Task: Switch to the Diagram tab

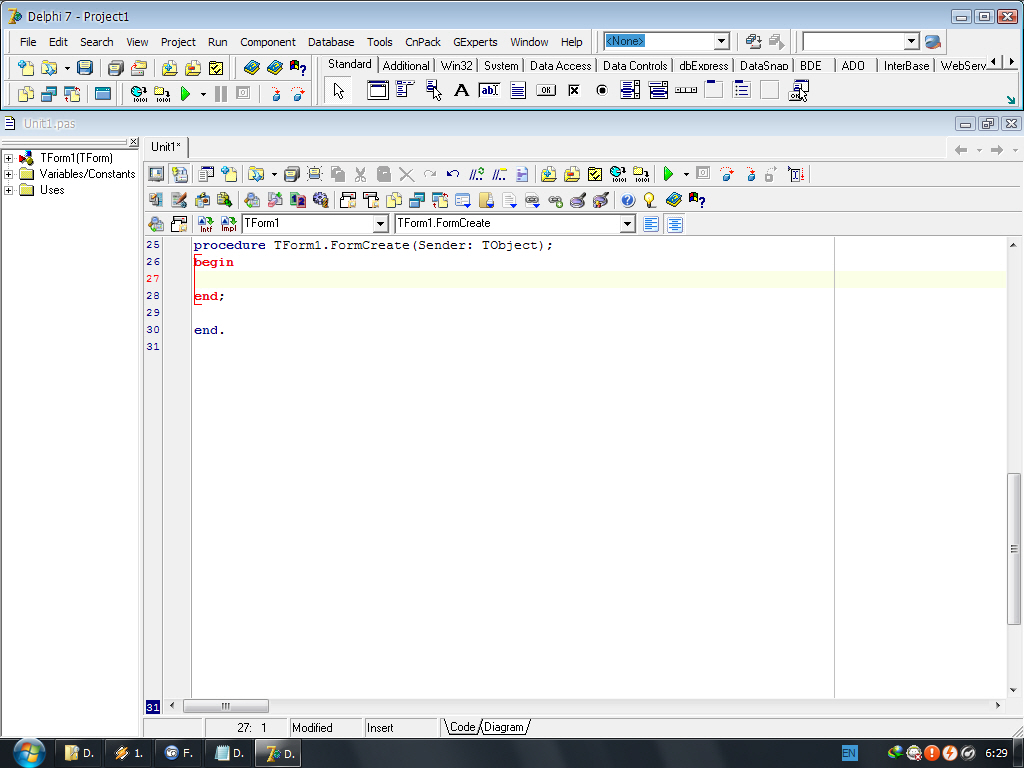Action: pyautogui.click(x=504, y=727)
